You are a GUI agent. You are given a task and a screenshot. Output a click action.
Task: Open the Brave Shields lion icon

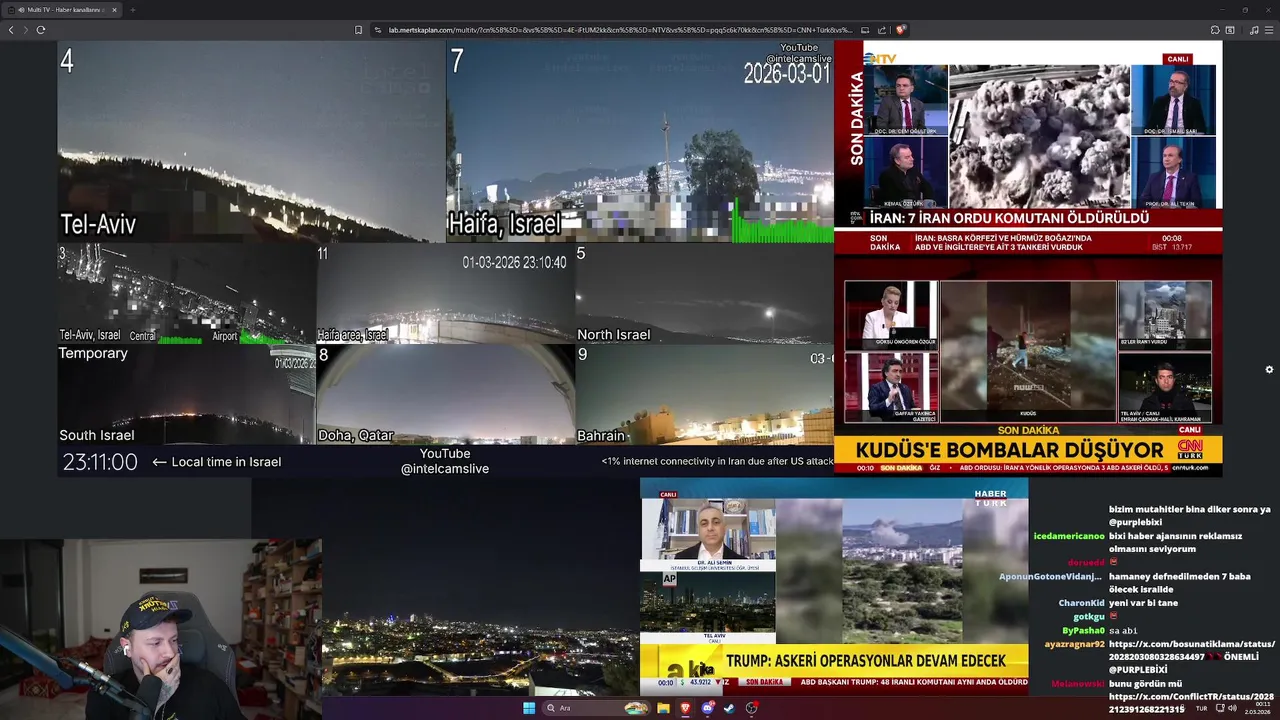(900, 30)
